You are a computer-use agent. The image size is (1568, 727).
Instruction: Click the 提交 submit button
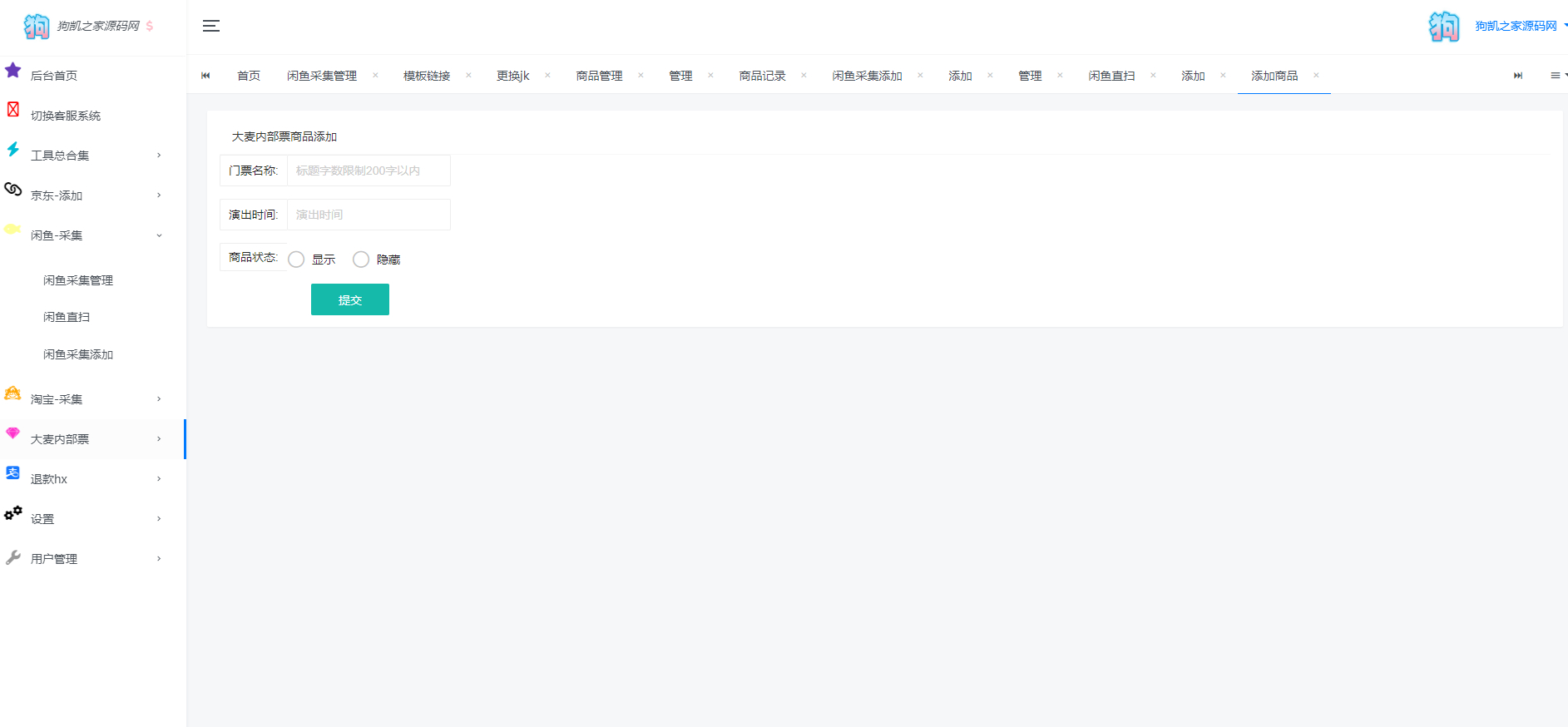click(350, 299)
